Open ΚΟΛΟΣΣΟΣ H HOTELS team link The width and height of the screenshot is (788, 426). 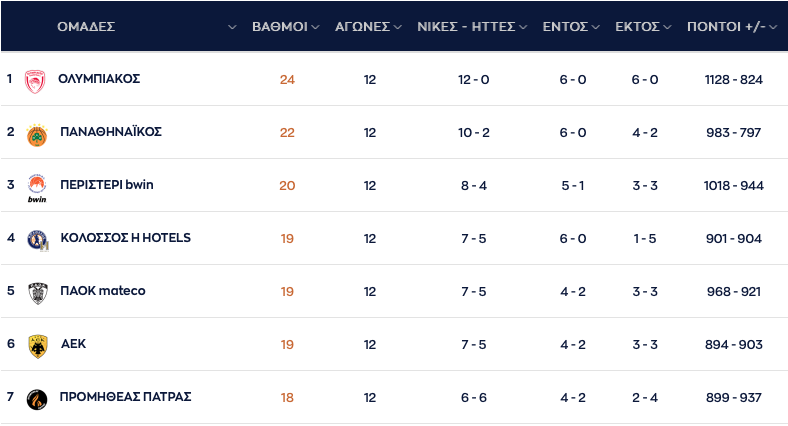click(125, 238)
